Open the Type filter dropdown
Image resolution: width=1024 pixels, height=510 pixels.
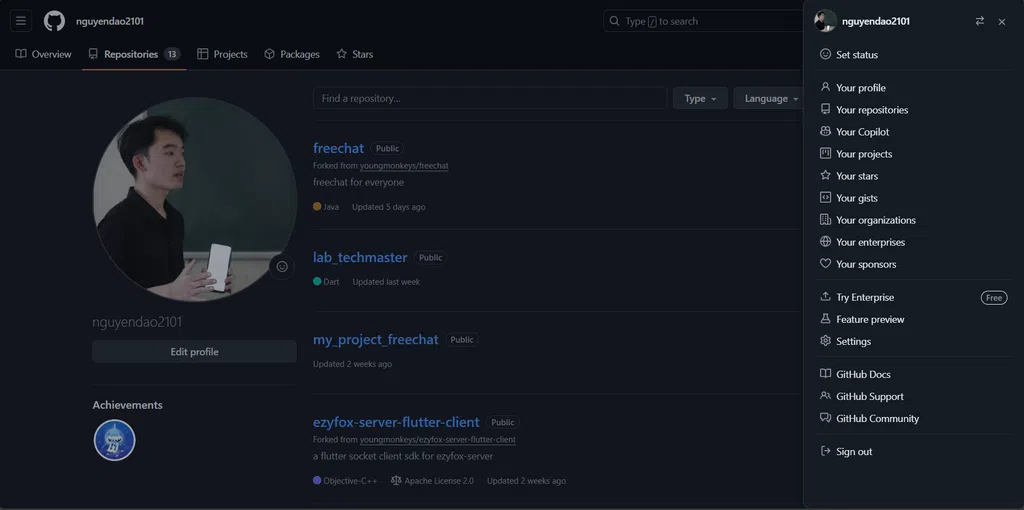(x=700, y=99)
